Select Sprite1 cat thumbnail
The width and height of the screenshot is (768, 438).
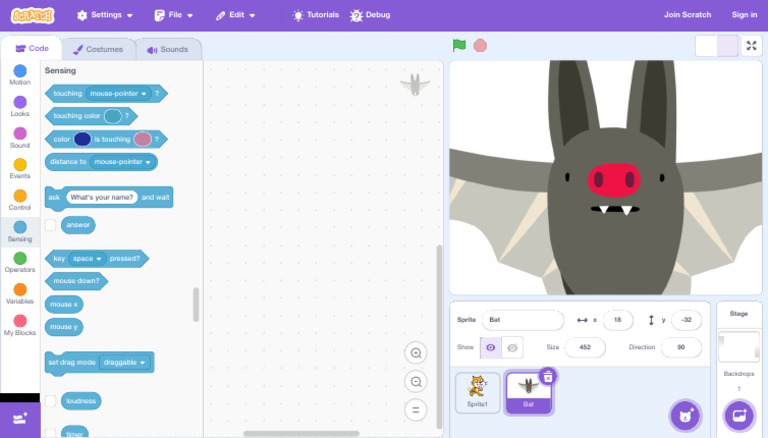[x=478, y=392]
